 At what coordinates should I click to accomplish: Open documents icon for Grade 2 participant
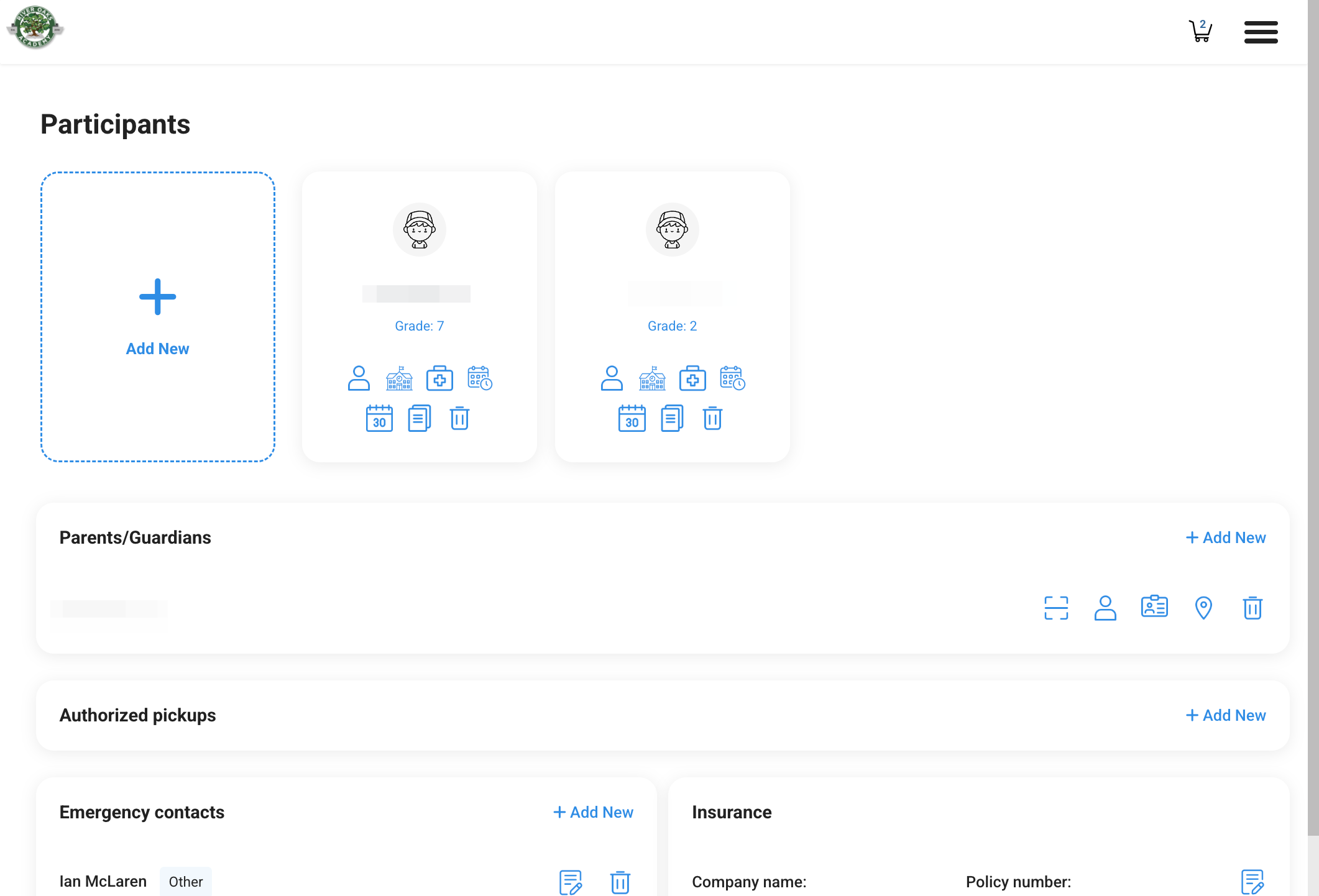pos(673,418)
